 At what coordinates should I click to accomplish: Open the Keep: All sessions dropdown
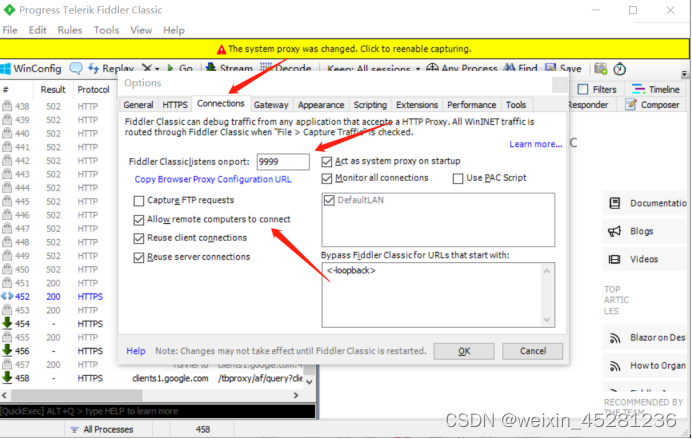[373, 69]
